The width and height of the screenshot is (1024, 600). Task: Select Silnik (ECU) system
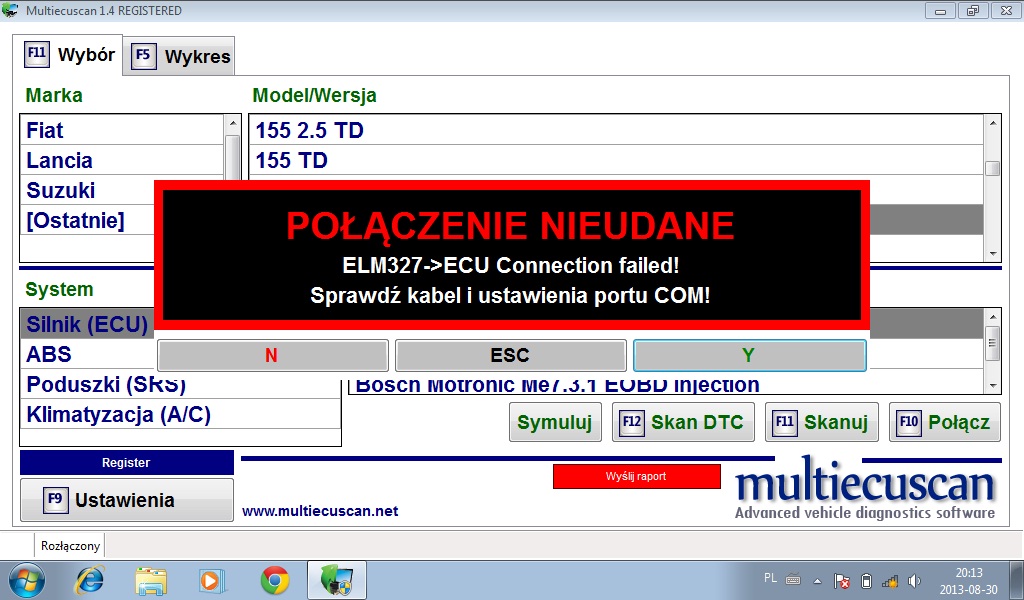point(88,324)
